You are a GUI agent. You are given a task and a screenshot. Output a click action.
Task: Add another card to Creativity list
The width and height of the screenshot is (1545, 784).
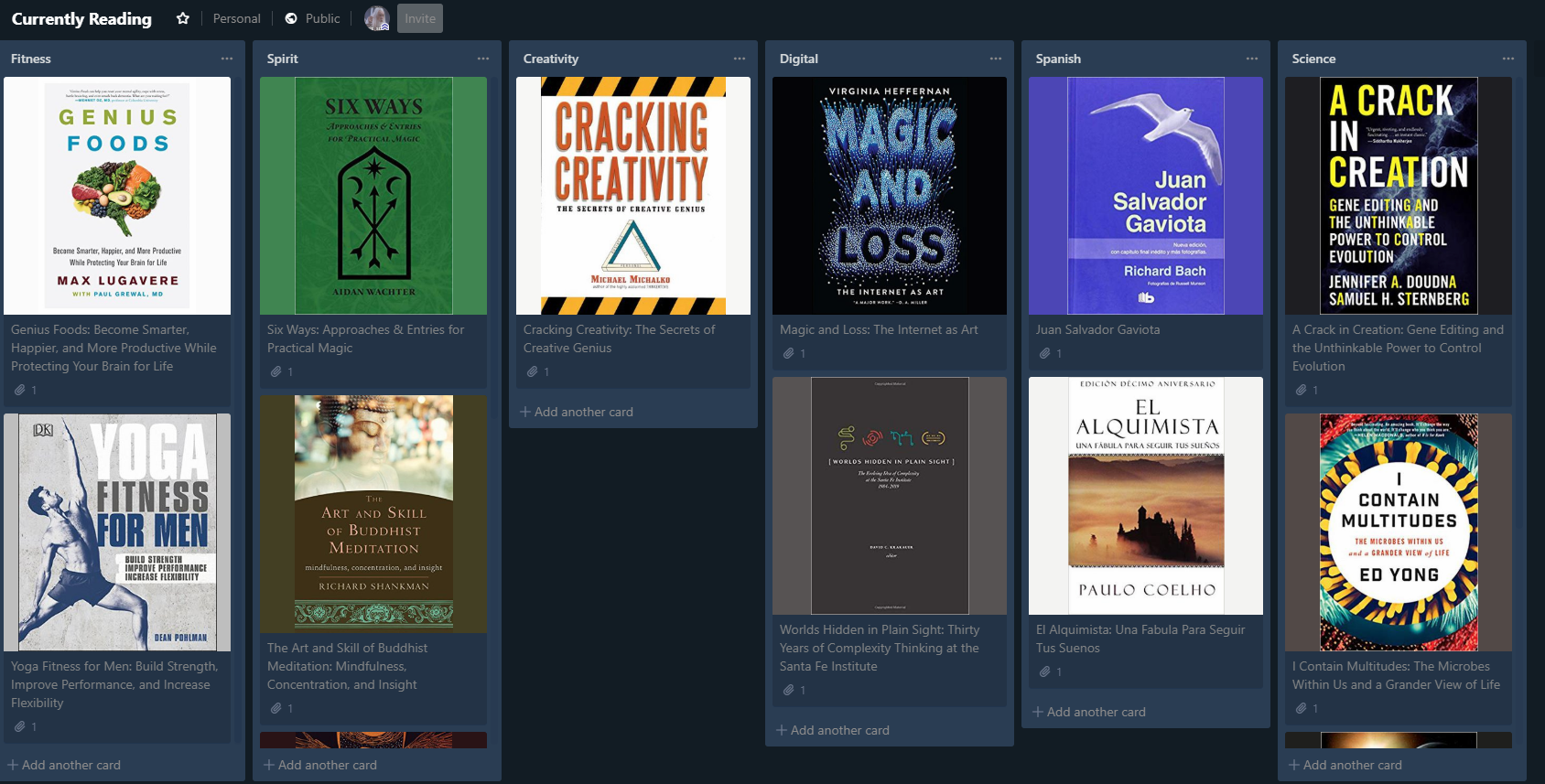coord(577,412)
